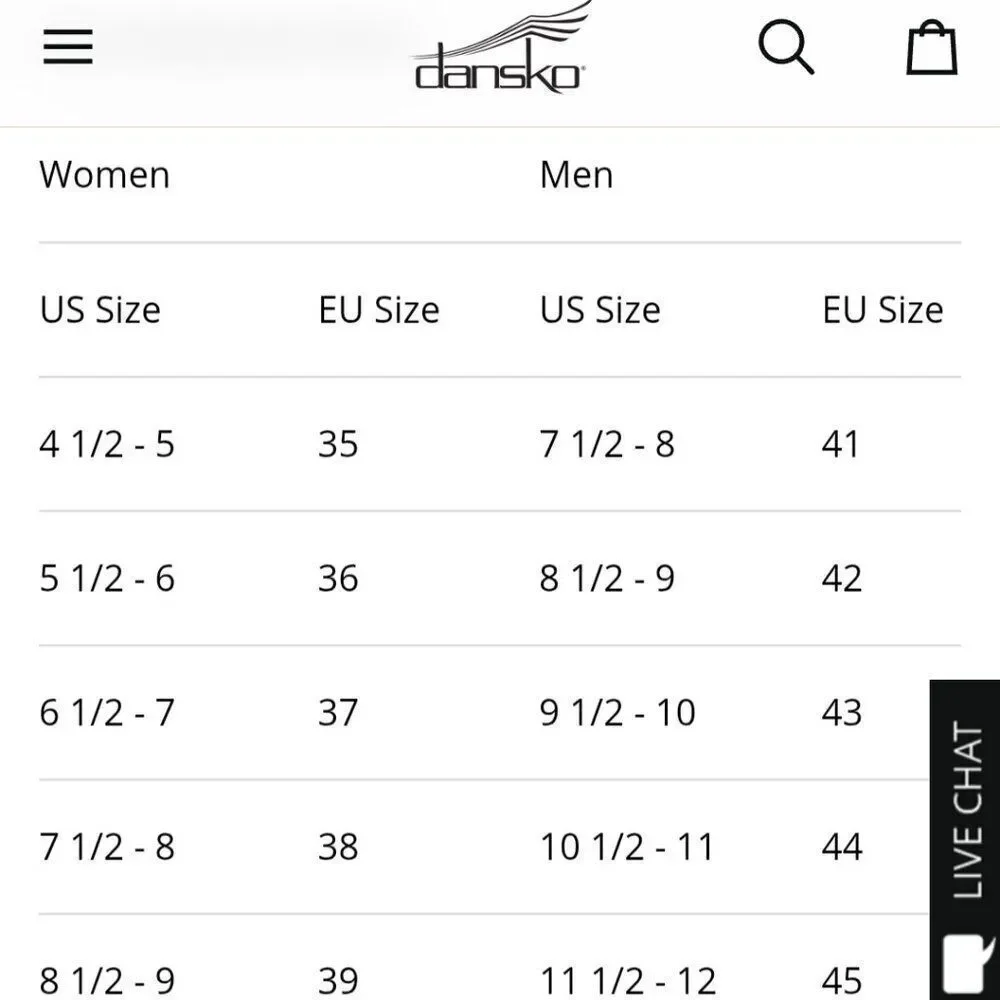The image size is (1000, 1000).
Task: Open the search magnifier icon
Action: 786,47
